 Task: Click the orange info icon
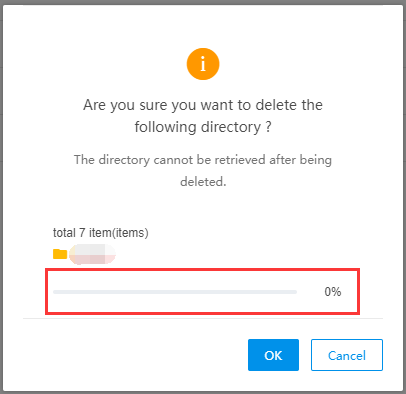pyautogui.click(x=203, y=64)
